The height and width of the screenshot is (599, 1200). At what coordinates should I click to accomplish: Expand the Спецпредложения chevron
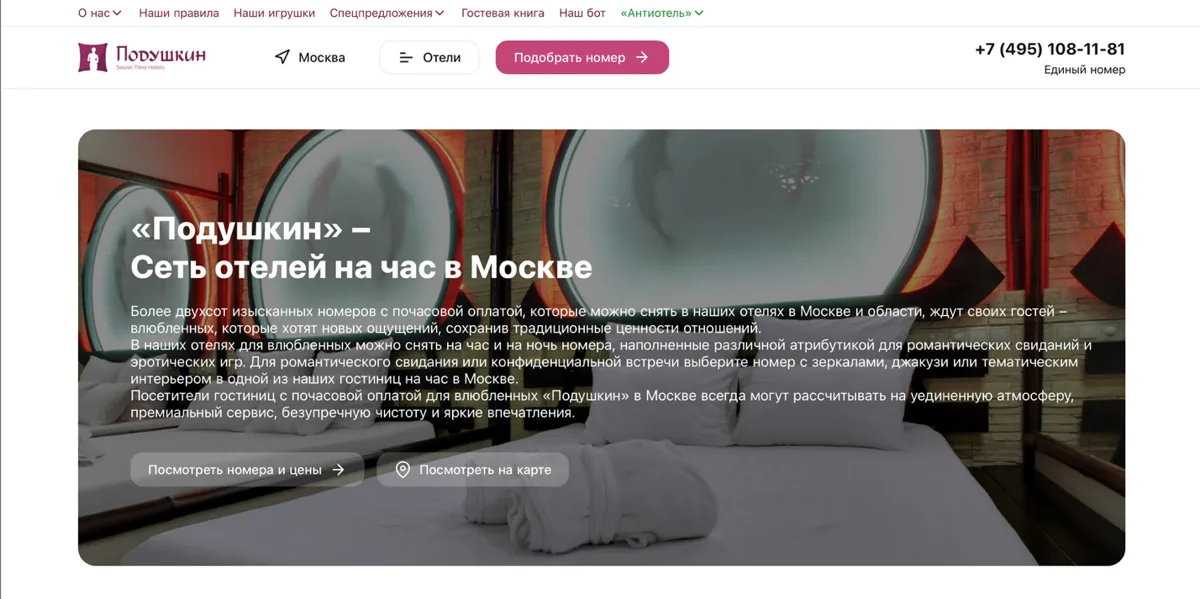click(x=440, y=13)
